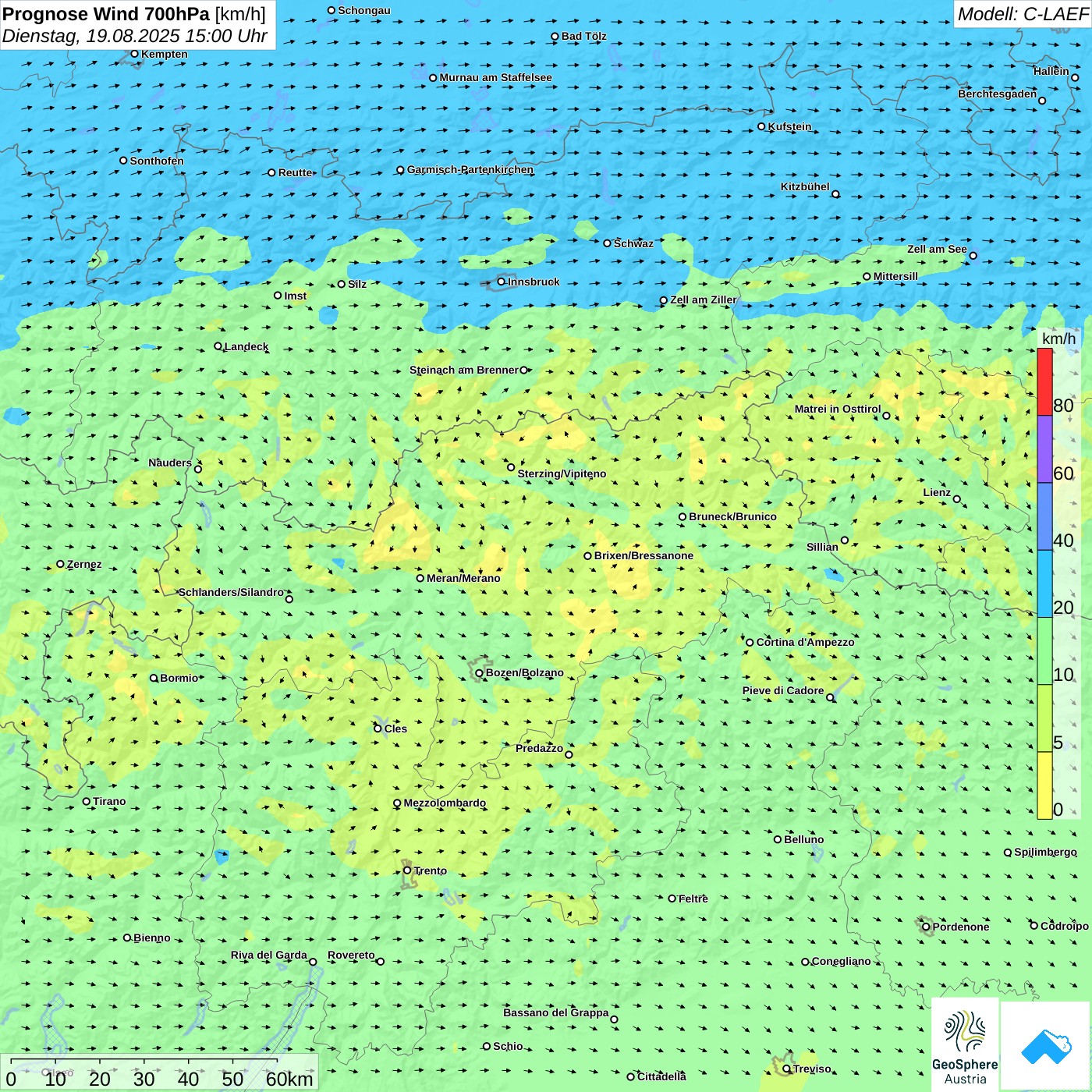Click the 'Garmisch-Partenkirchen' label
This screenshot has width=1092, height=1092.
470,169
